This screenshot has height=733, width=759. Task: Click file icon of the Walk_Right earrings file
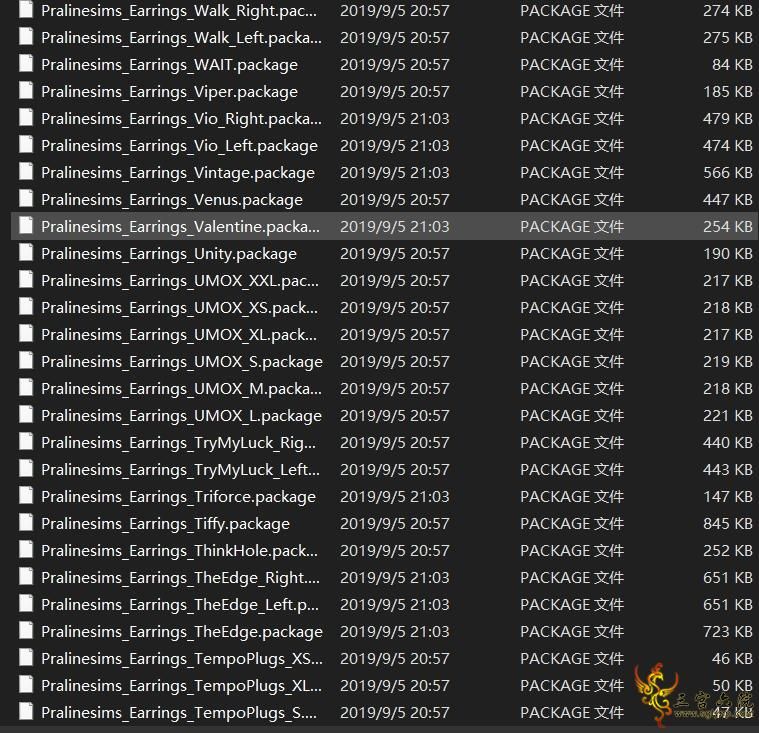click(26, 10)
